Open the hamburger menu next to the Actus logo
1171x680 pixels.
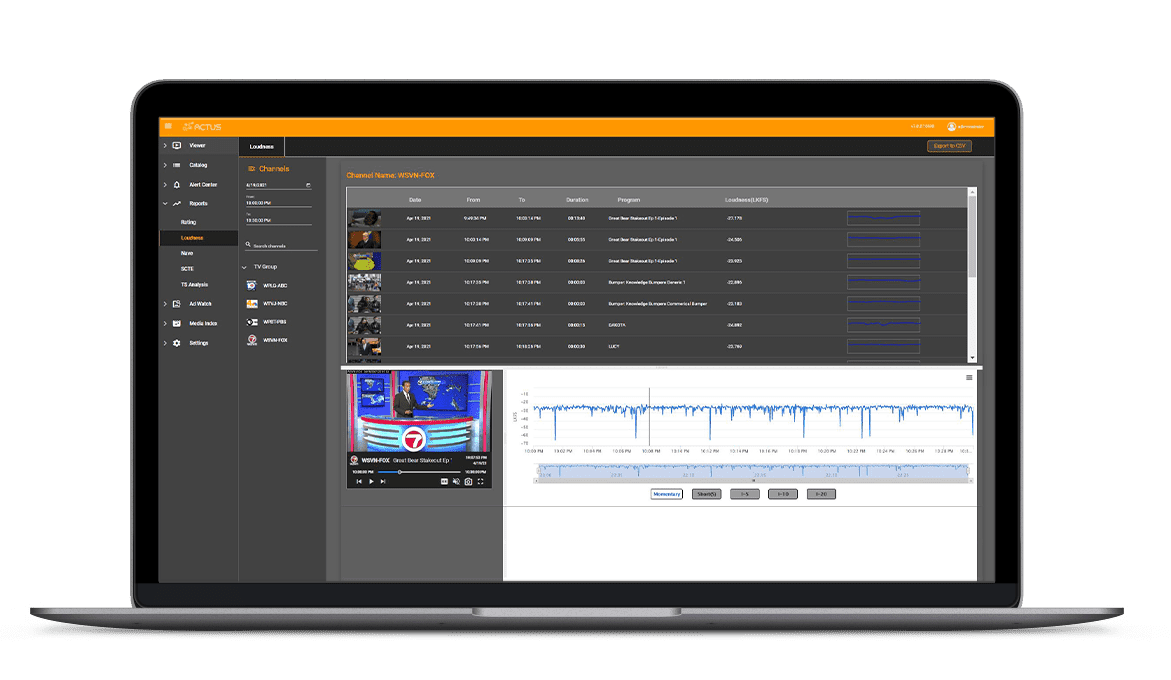(168, 126)
